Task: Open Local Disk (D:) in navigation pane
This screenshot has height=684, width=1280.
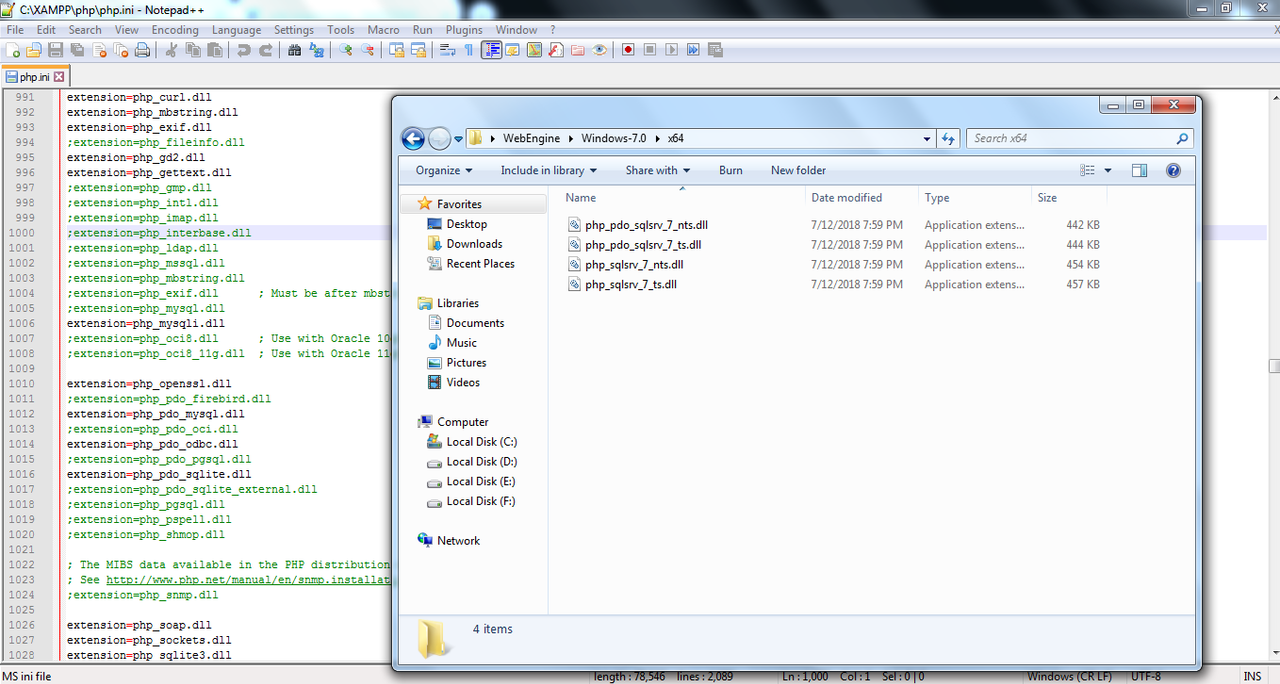Action: 481,461
